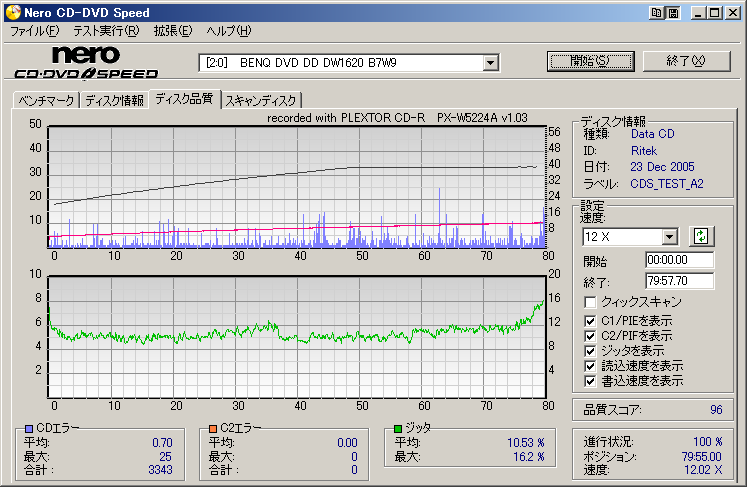Click the orange C2エラー legend square
This screenshot has height=487, width=747.
point(212,428)
